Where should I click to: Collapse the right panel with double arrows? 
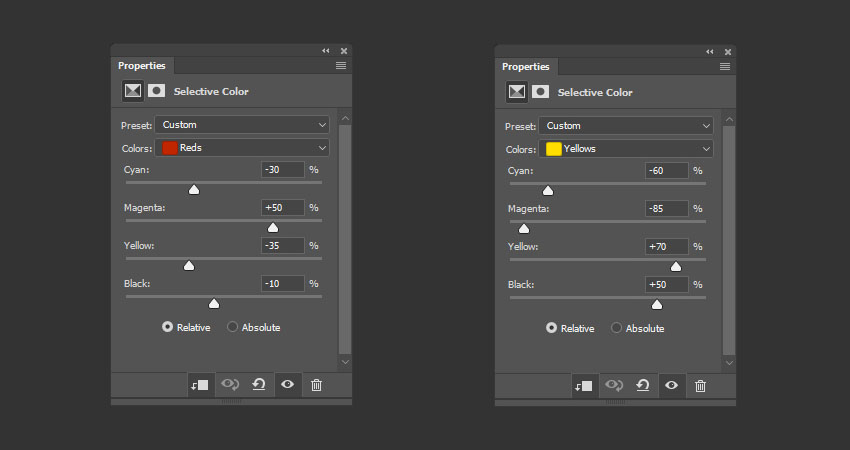click(710, 51)
